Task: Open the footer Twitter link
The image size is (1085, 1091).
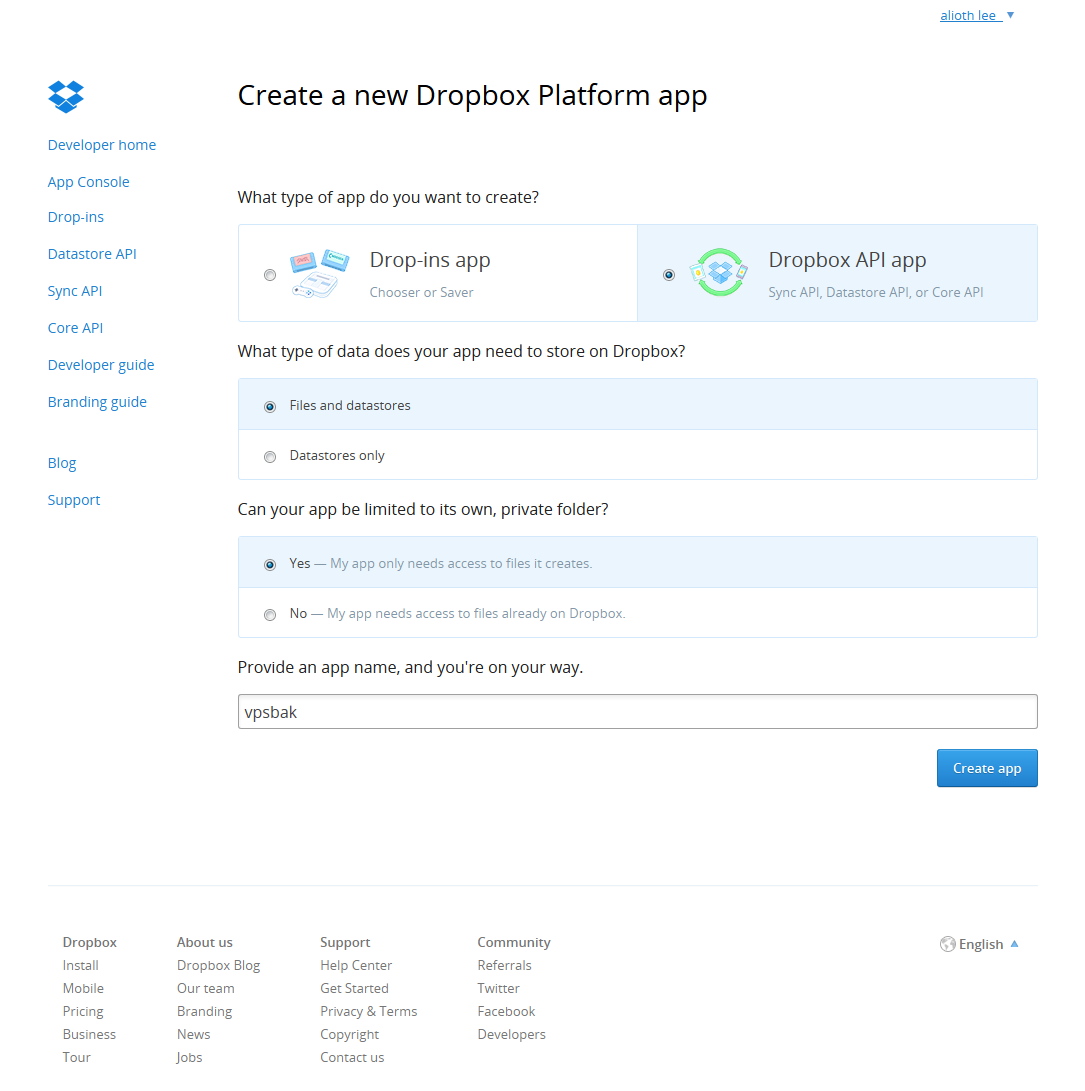Action: 498,988
